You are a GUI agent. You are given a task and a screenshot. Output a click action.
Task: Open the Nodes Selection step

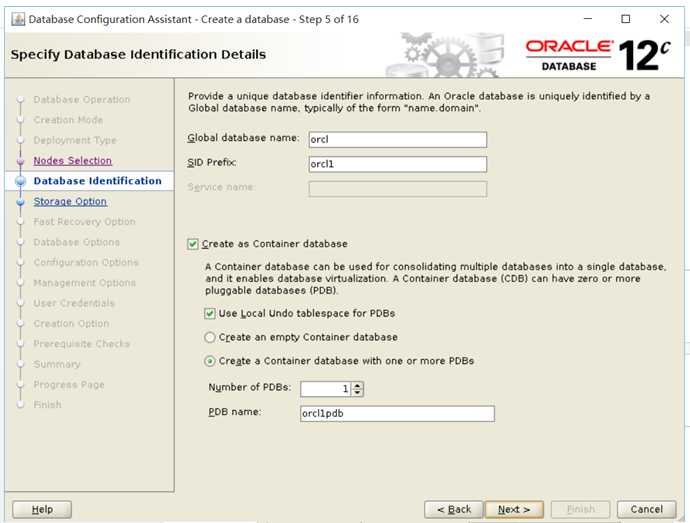point(73,161)
